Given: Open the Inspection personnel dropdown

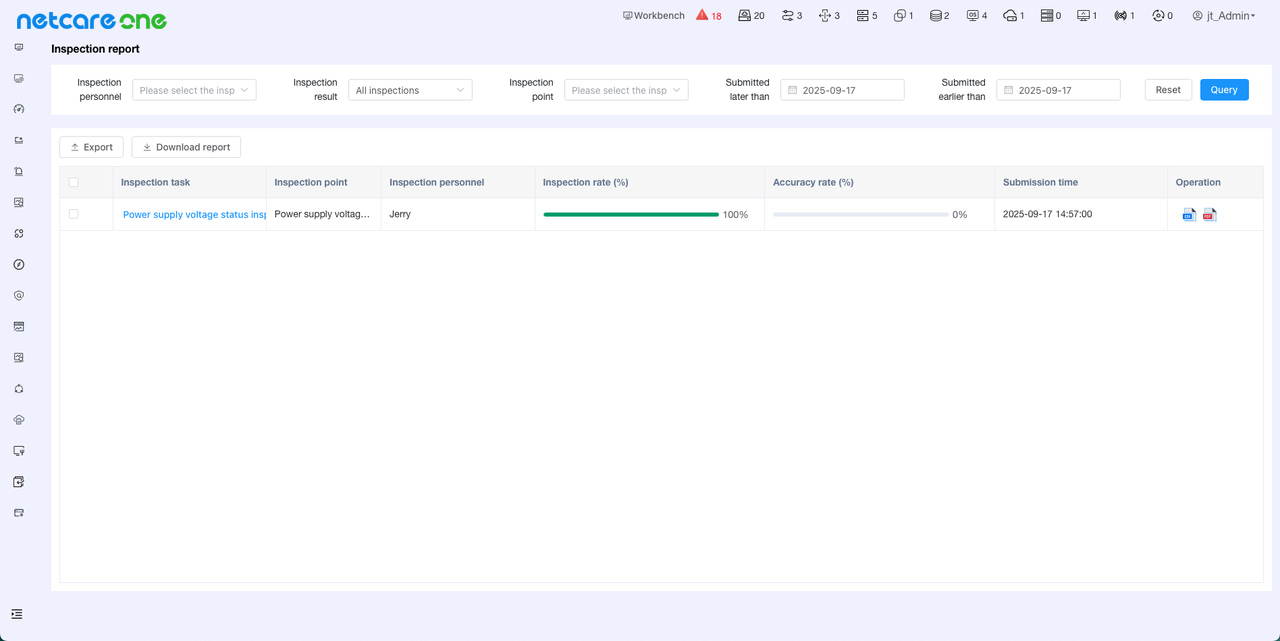Looking at the screenshot, I should [x=194, y=90].
